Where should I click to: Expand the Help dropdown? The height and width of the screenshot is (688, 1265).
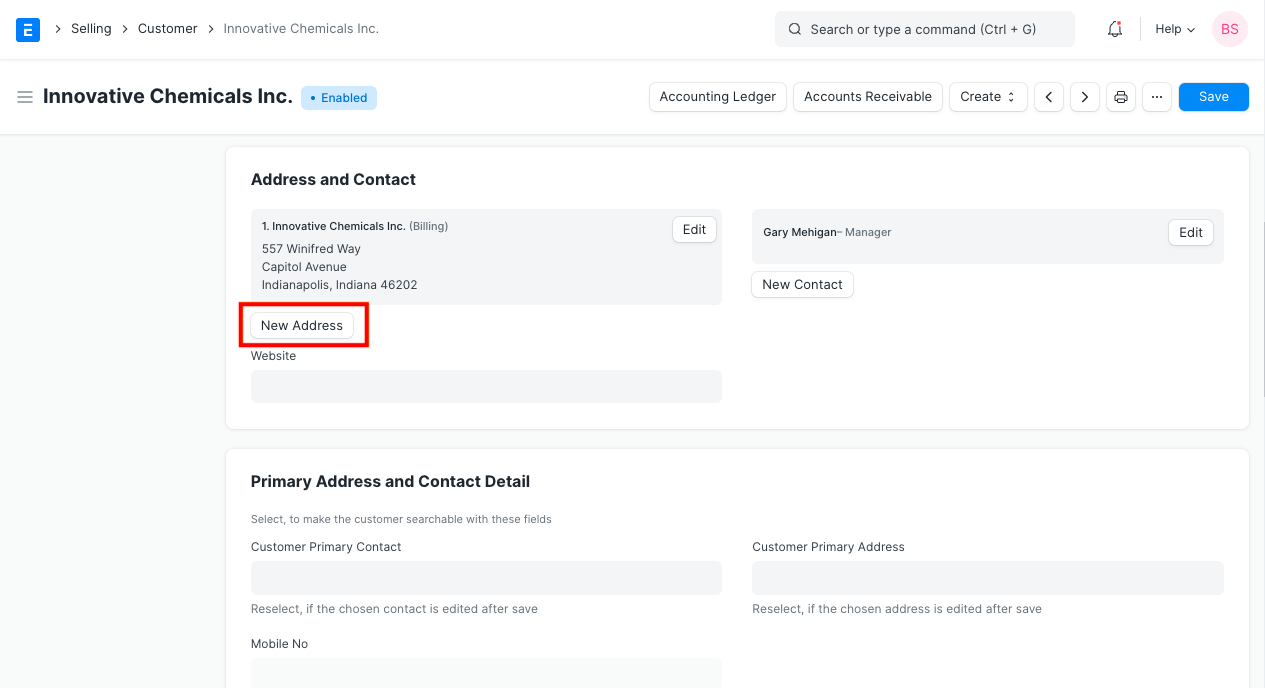[x=1173, y=29]
